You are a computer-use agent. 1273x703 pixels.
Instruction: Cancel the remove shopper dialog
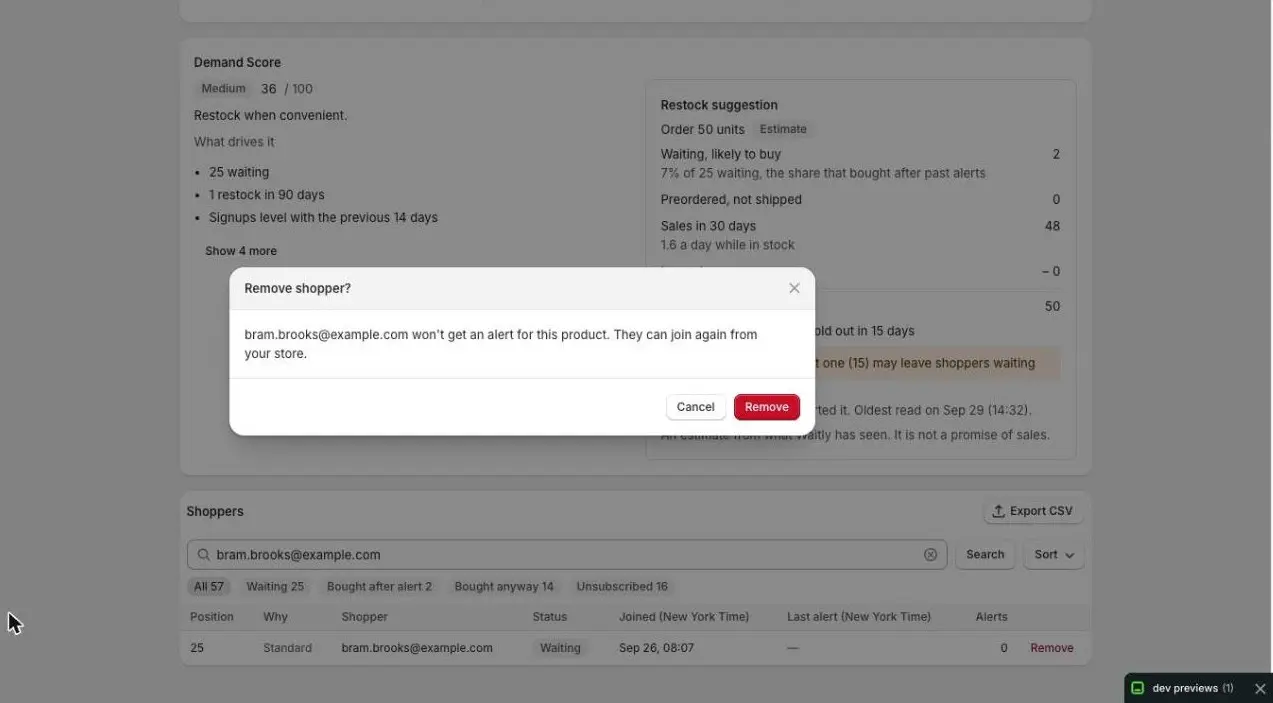[695, 407]
